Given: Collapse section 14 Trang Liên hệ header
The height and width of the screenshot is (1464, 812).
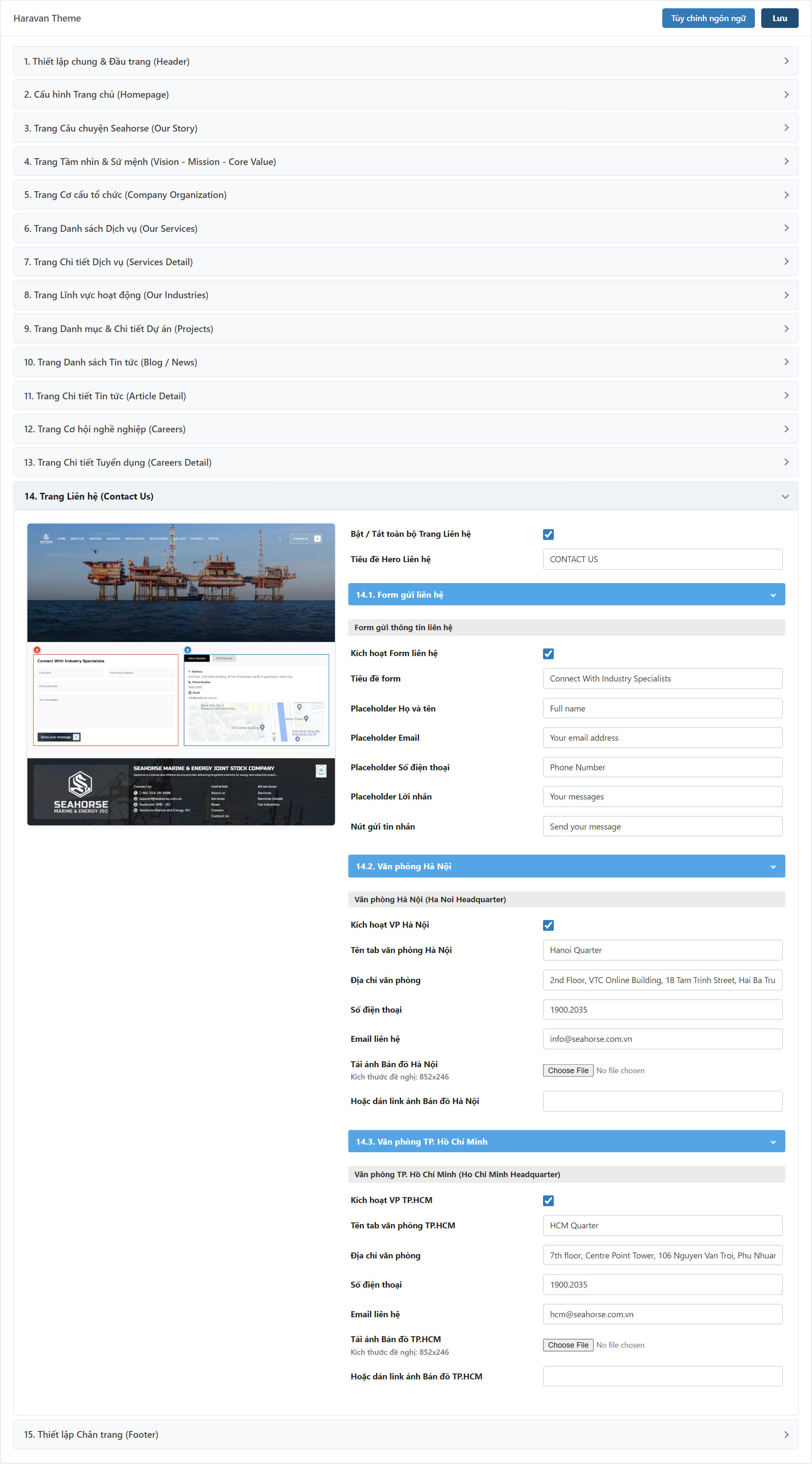Looking at the screenshot, I should (406, 496).
